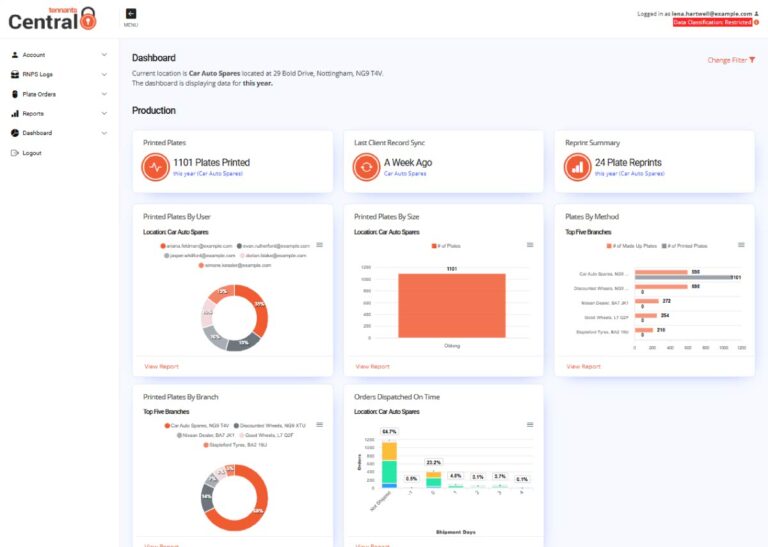Click the '24 Plate Reprints' text

tap(628, 163)
